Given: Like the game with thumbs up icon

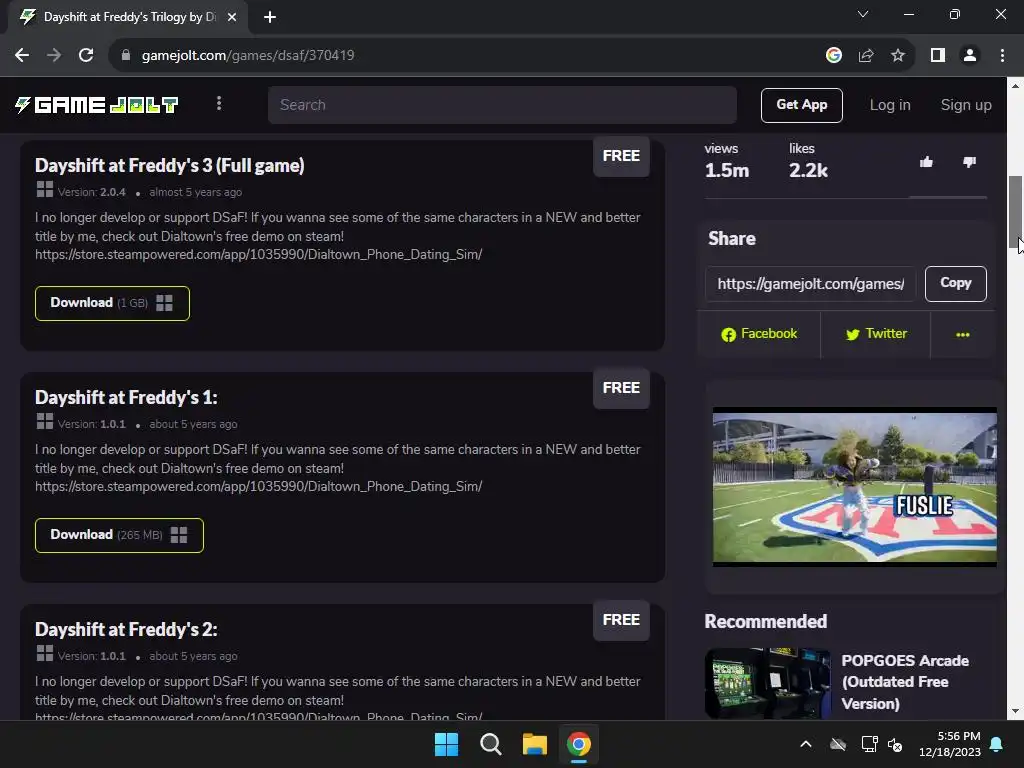Looking at the screenshot, I should point(926,162).
